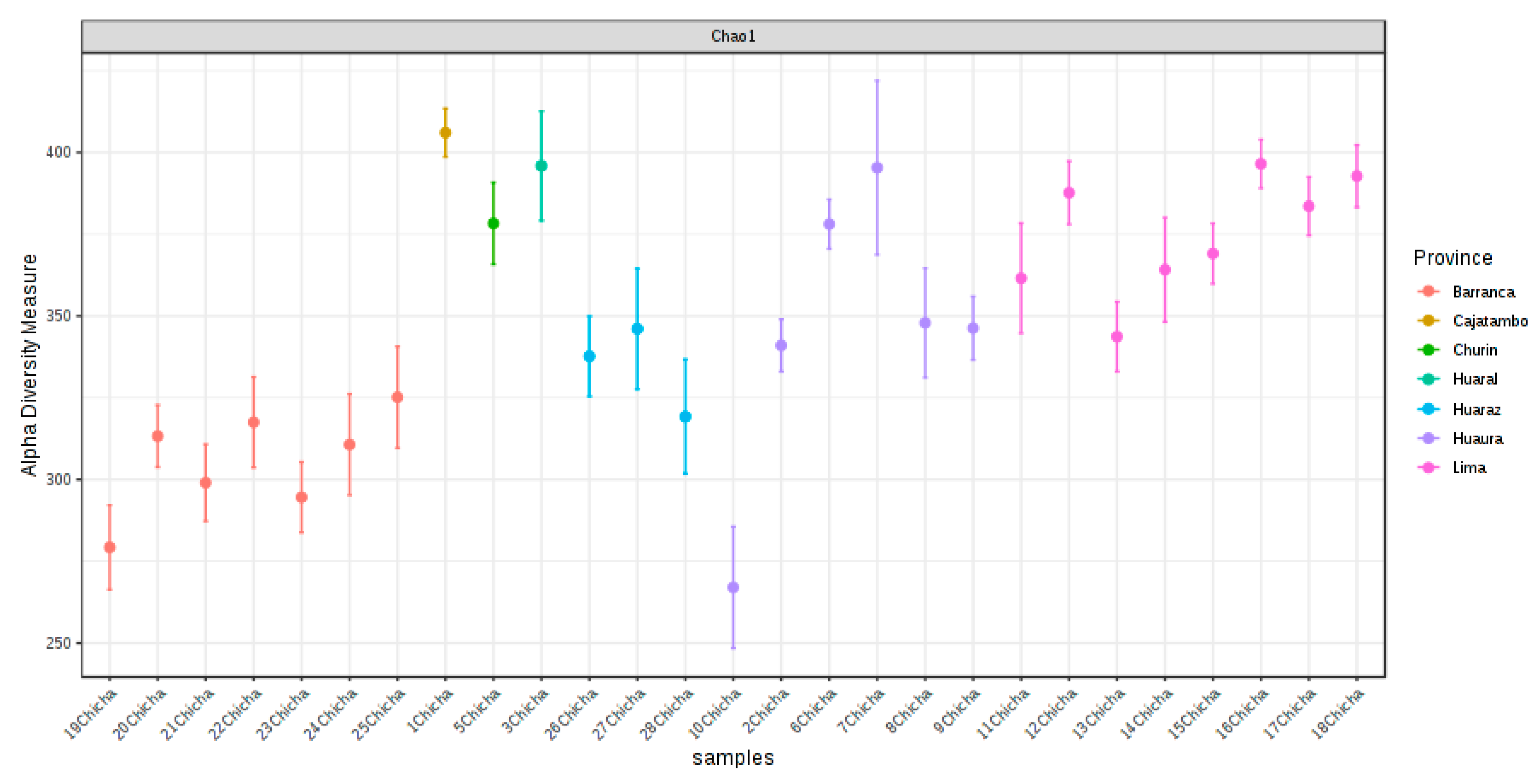Click the 19Chicha red data point
This screenshot has width=1533, height=784.
[x=109, y=547]
